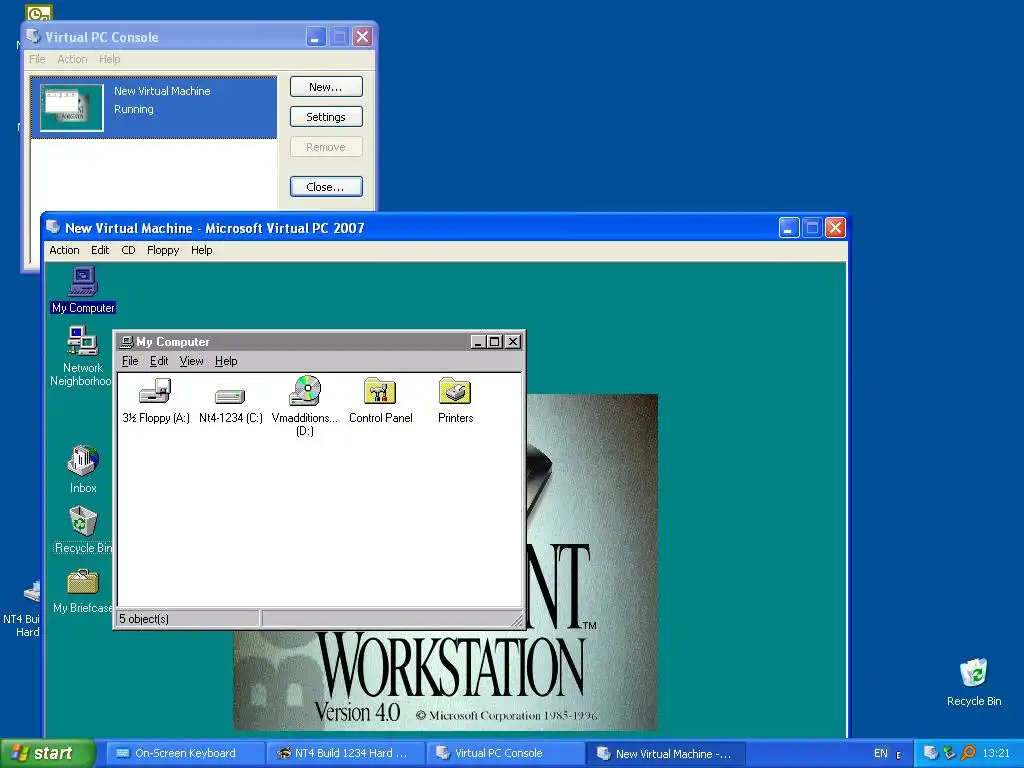
Task: Select the host desktop Recycle Bin icon
Action: [x=974, y=673]
